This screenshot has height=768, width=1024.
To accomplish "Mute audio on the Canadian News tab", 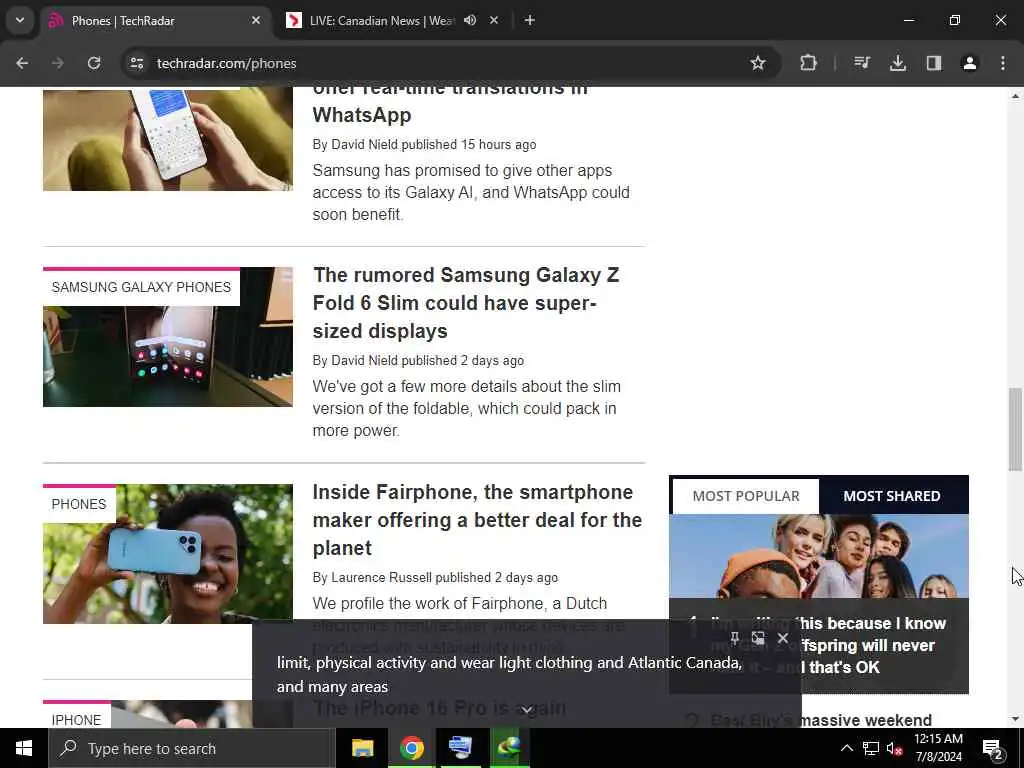I will tap(470, 20).
